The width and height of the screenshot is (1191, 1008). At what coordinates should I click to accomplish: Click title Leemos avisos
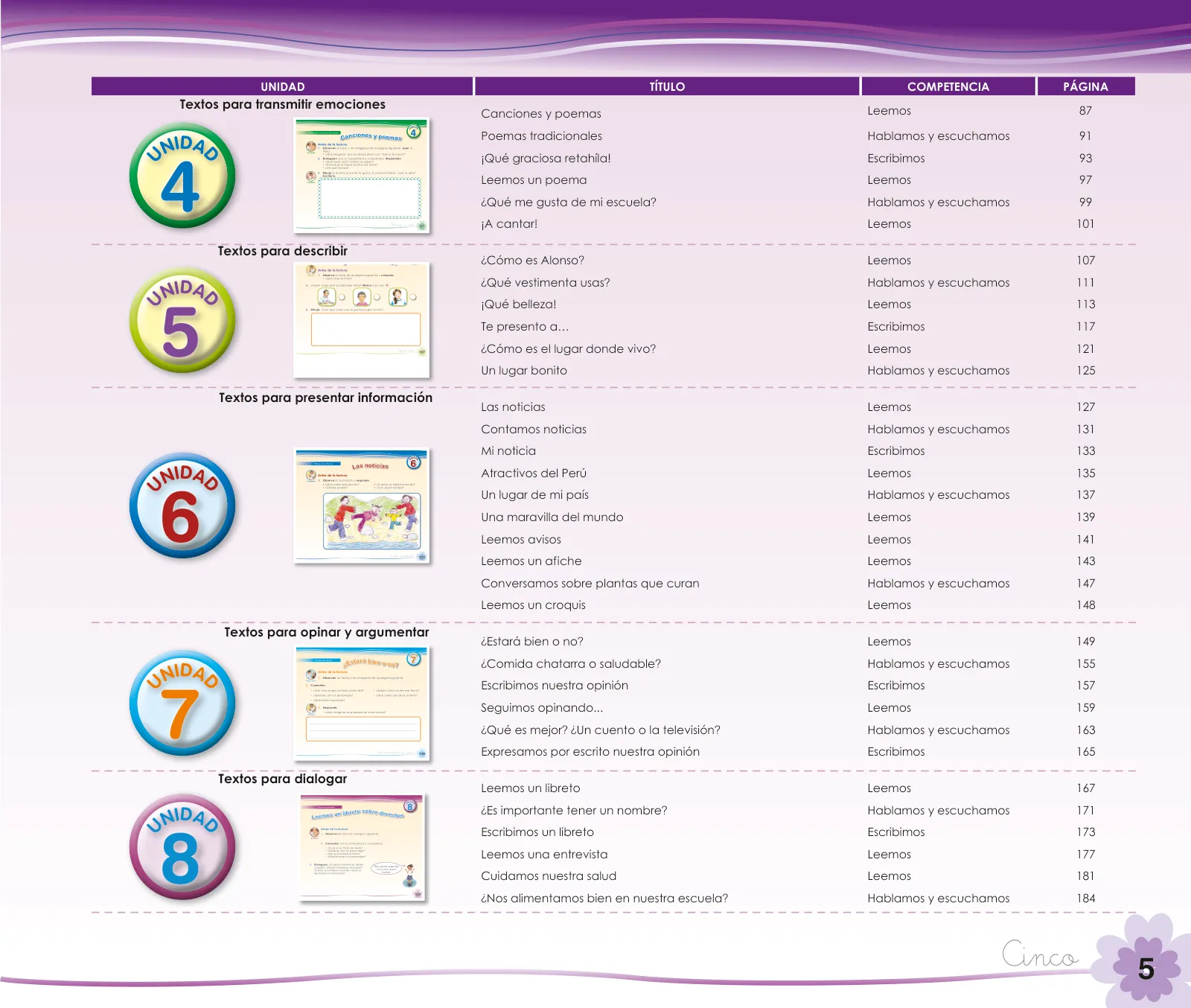pyautogui.click(x=521, y=540)
